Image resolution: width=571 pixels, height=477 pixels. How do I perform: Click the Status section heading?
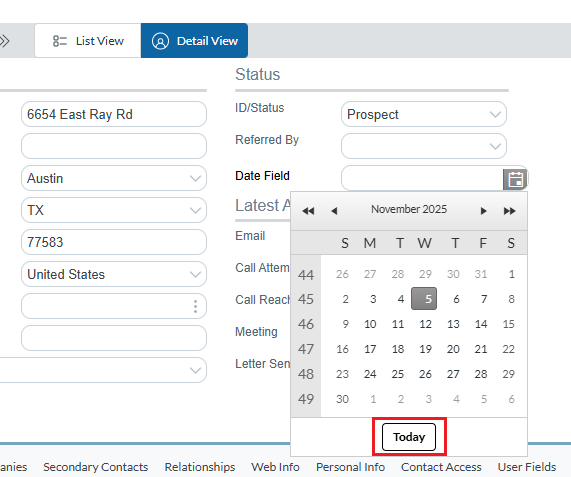[x=257, y=74]
